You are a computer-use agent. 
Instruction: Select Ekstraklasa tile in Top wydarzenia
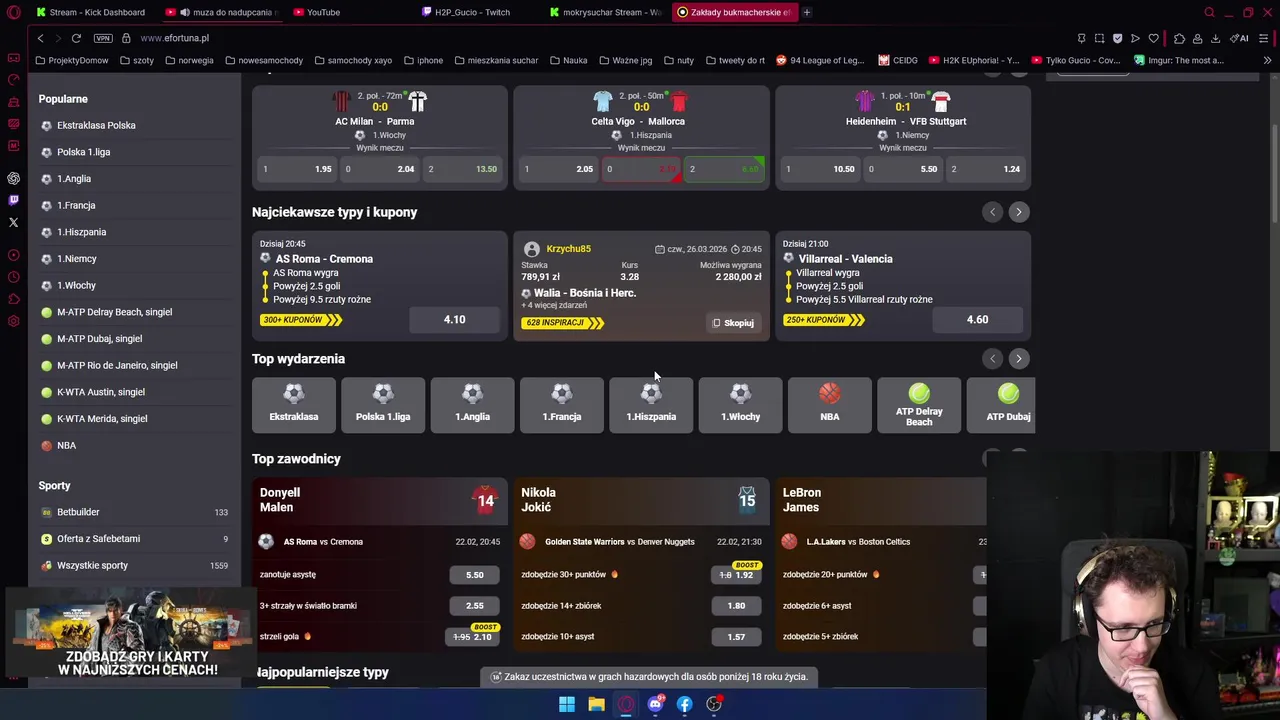click(294, 404)
